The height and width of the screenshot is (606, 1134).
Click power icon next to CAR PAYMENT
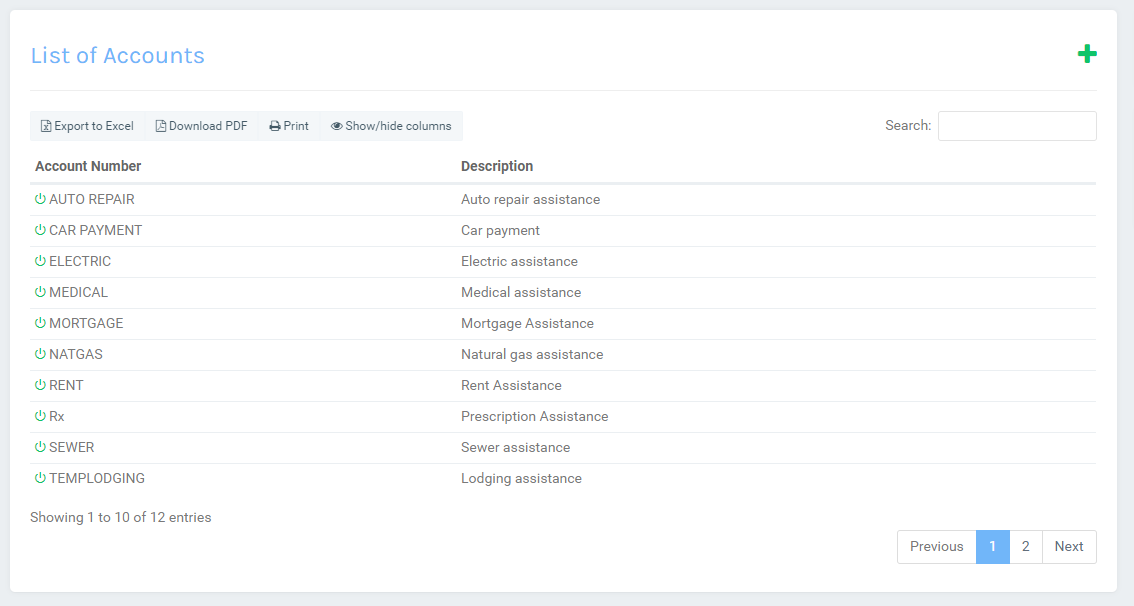[x=40, y=230]
